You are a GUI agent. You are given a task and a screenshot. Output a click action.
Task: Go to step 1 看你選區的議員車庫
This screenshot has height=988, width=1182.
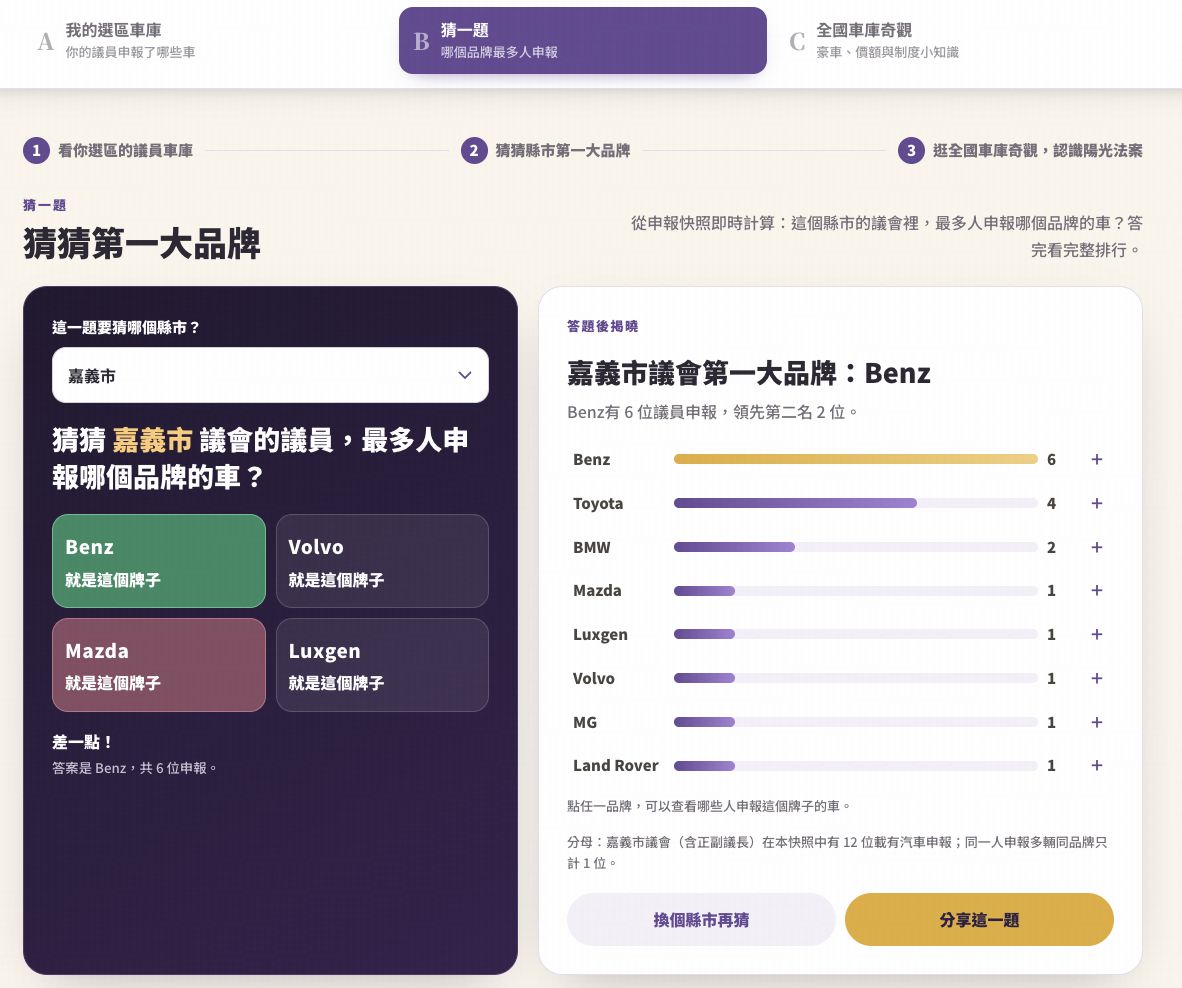108,151
